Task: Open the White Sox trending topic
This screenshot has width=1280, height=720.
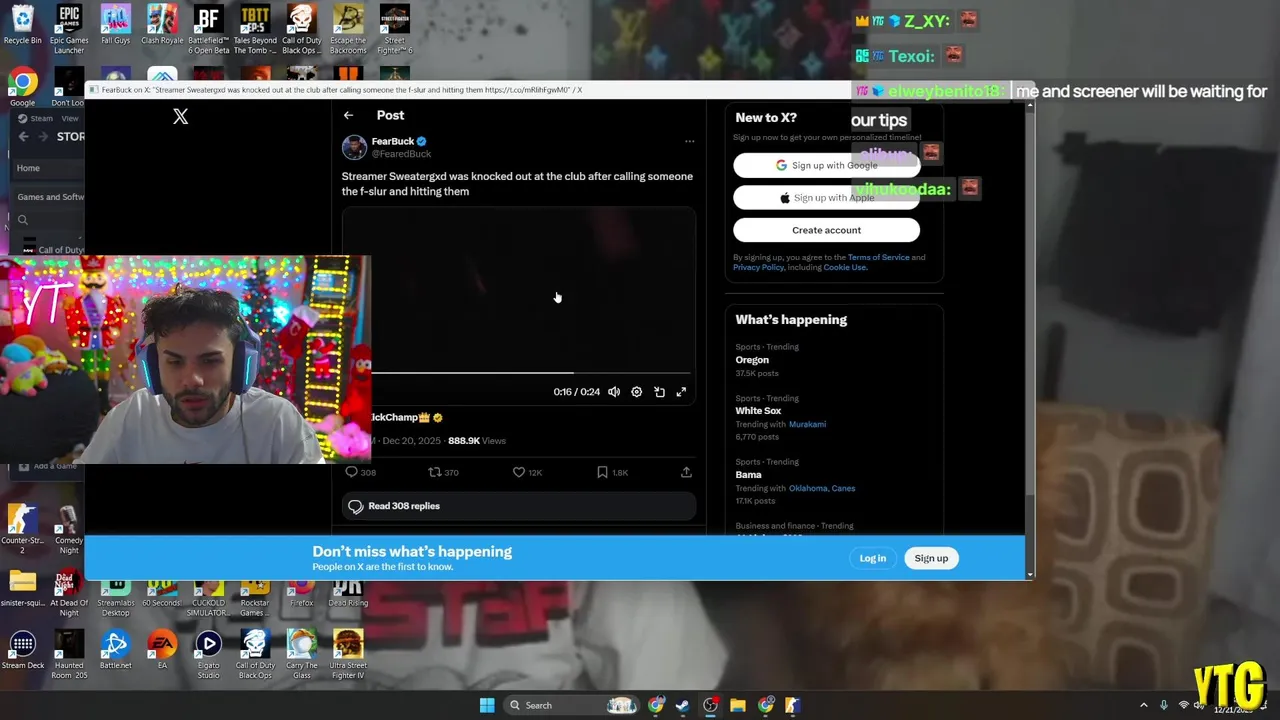Action: coord(758,411)
